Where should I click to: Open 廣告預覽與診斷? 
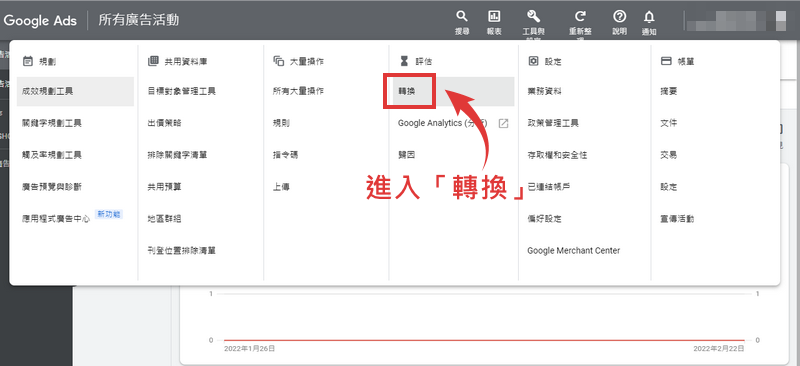pos(52,187)
